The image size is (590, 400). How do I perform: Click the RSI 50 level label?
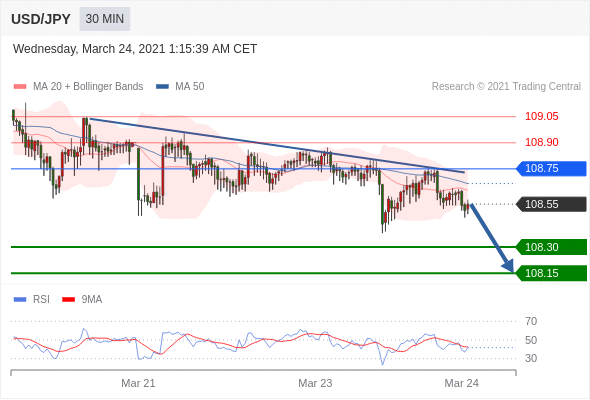[x=531, y=340]
